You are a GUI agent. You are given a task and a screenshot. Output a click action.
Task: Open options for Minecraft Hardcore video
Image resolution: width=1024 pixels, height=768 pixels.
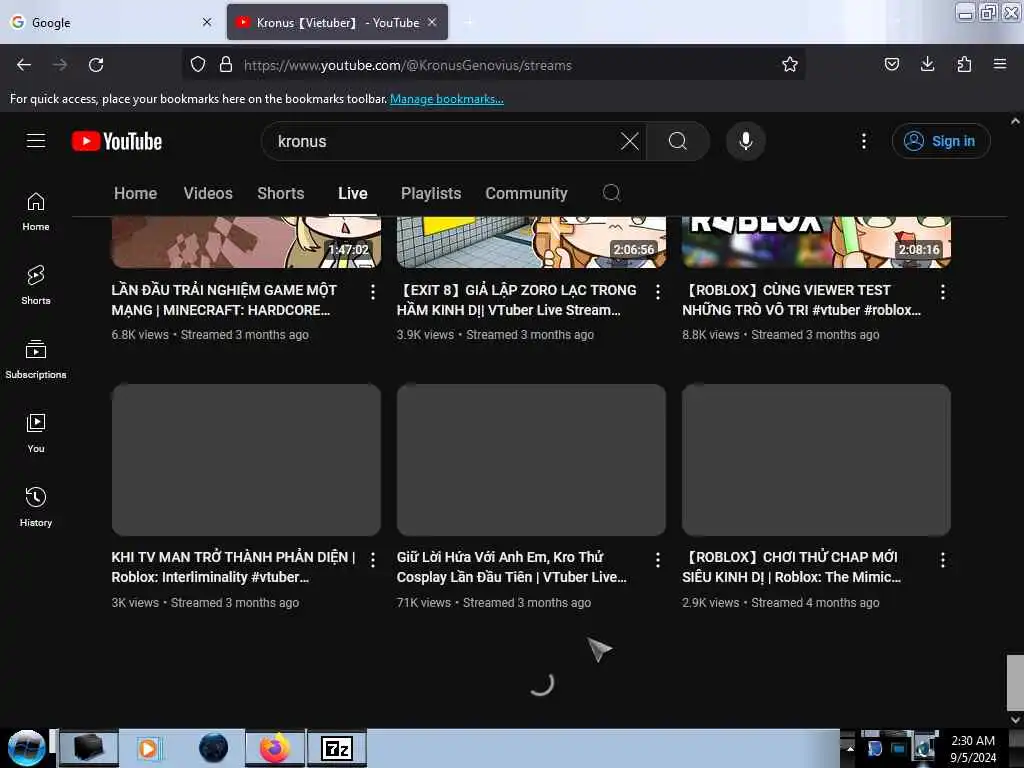[373, 292]
